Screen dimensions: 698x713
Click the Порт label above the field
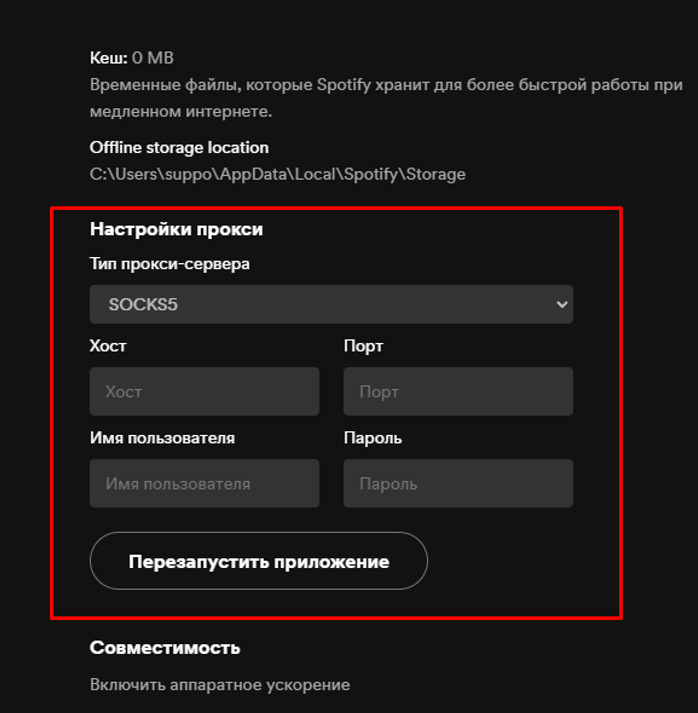click(363, 346)
